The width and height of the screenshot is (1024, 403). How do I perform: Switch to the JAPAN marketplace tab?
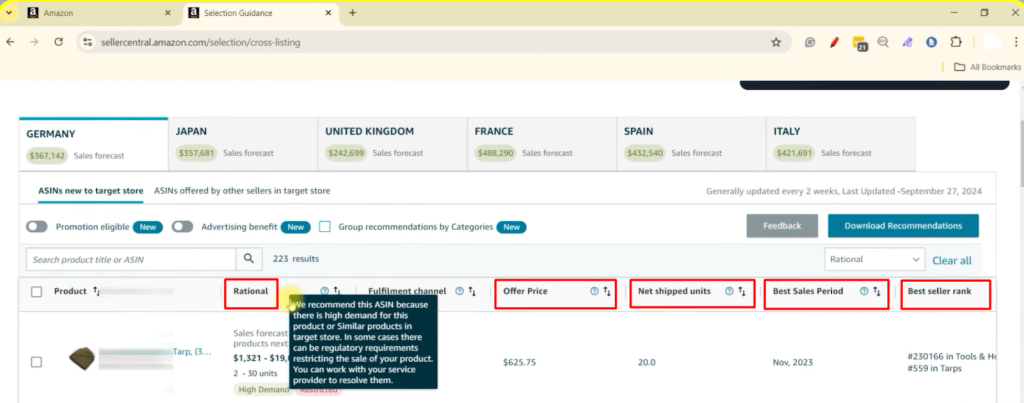tap(242, 144)
